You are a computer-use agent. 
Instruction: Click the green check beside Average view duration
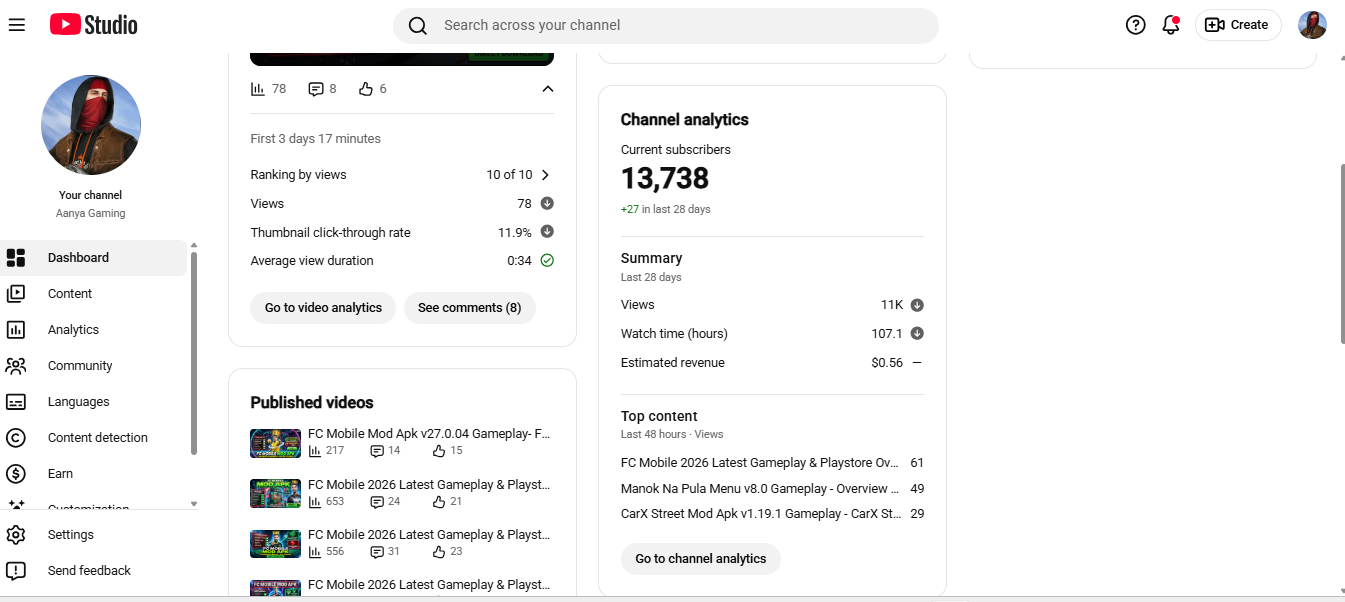547,260
